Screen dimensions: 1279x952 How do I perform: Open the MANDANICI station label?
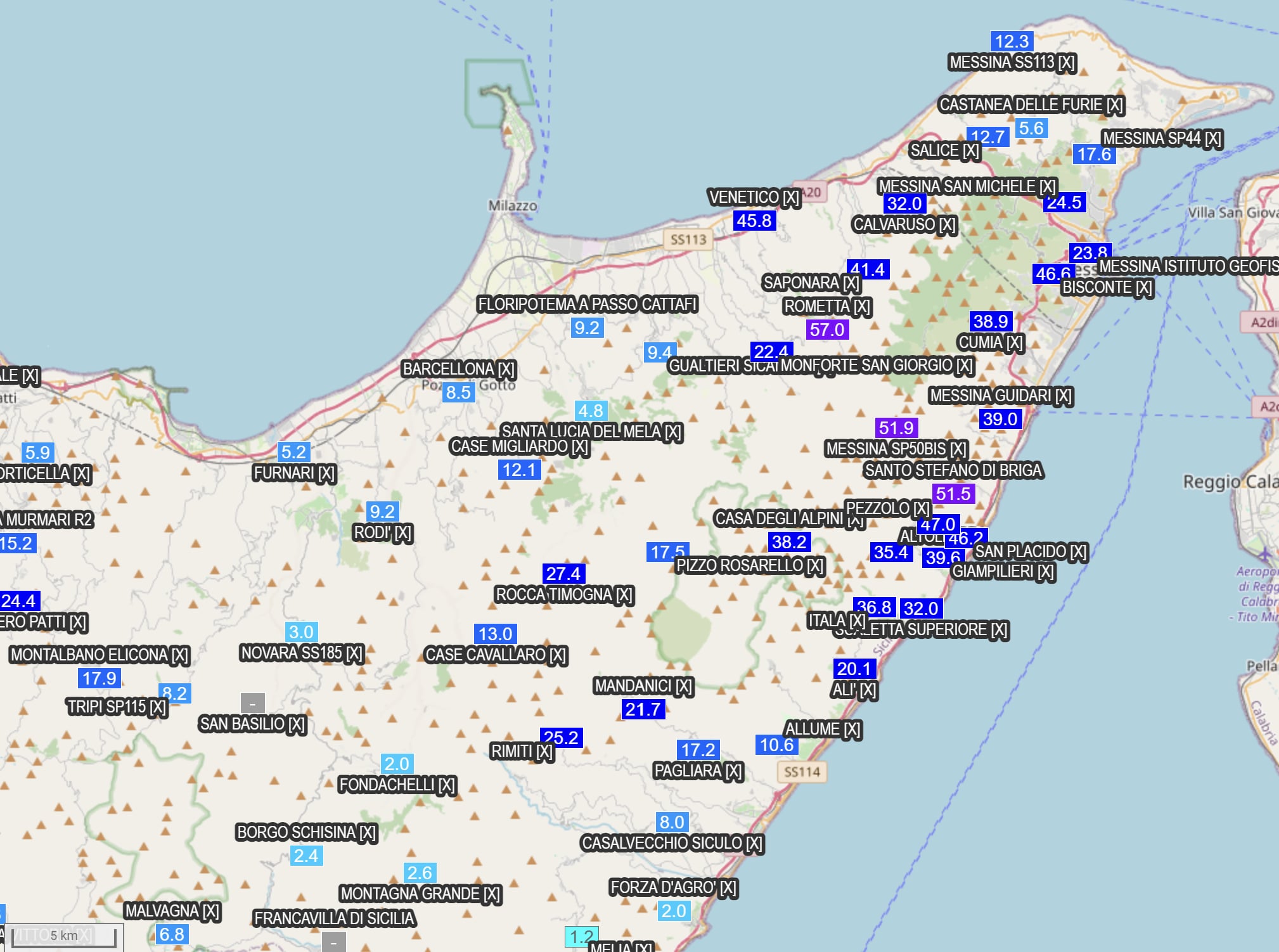[633, 686]
